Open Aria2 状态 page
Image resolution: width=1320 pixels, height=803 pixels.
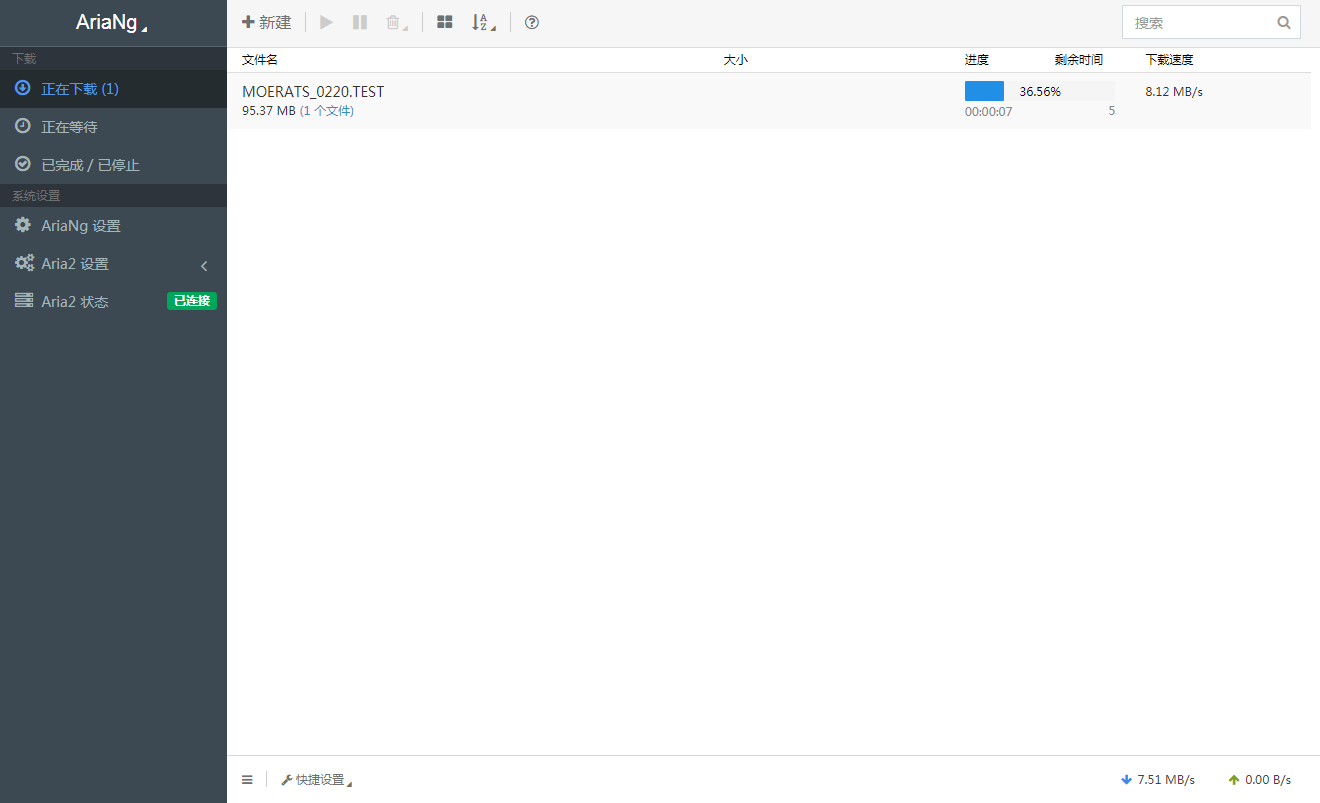[x=113, y=302]
